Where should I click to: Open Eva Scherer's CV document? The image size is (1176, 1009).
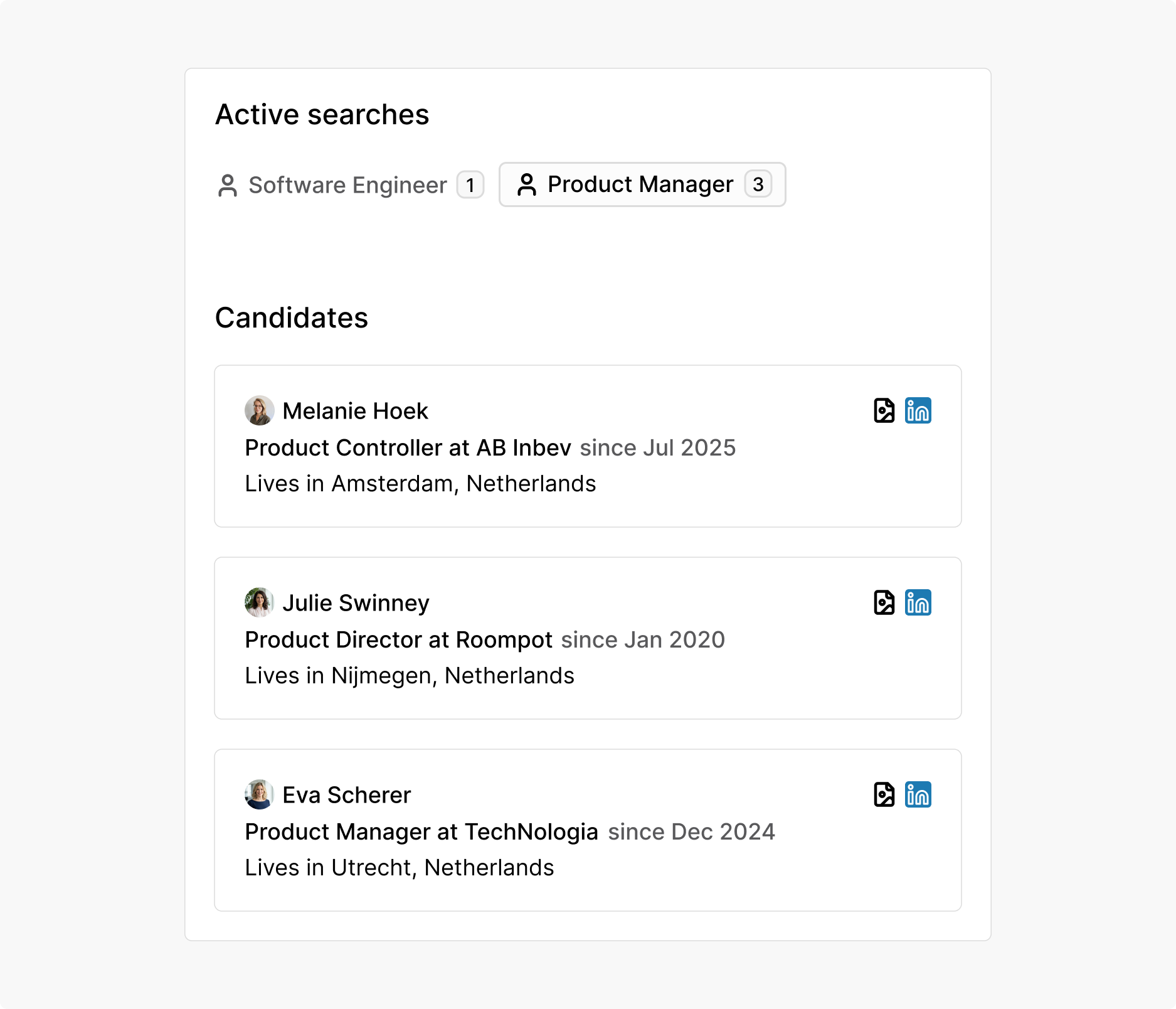pos(884,795)
